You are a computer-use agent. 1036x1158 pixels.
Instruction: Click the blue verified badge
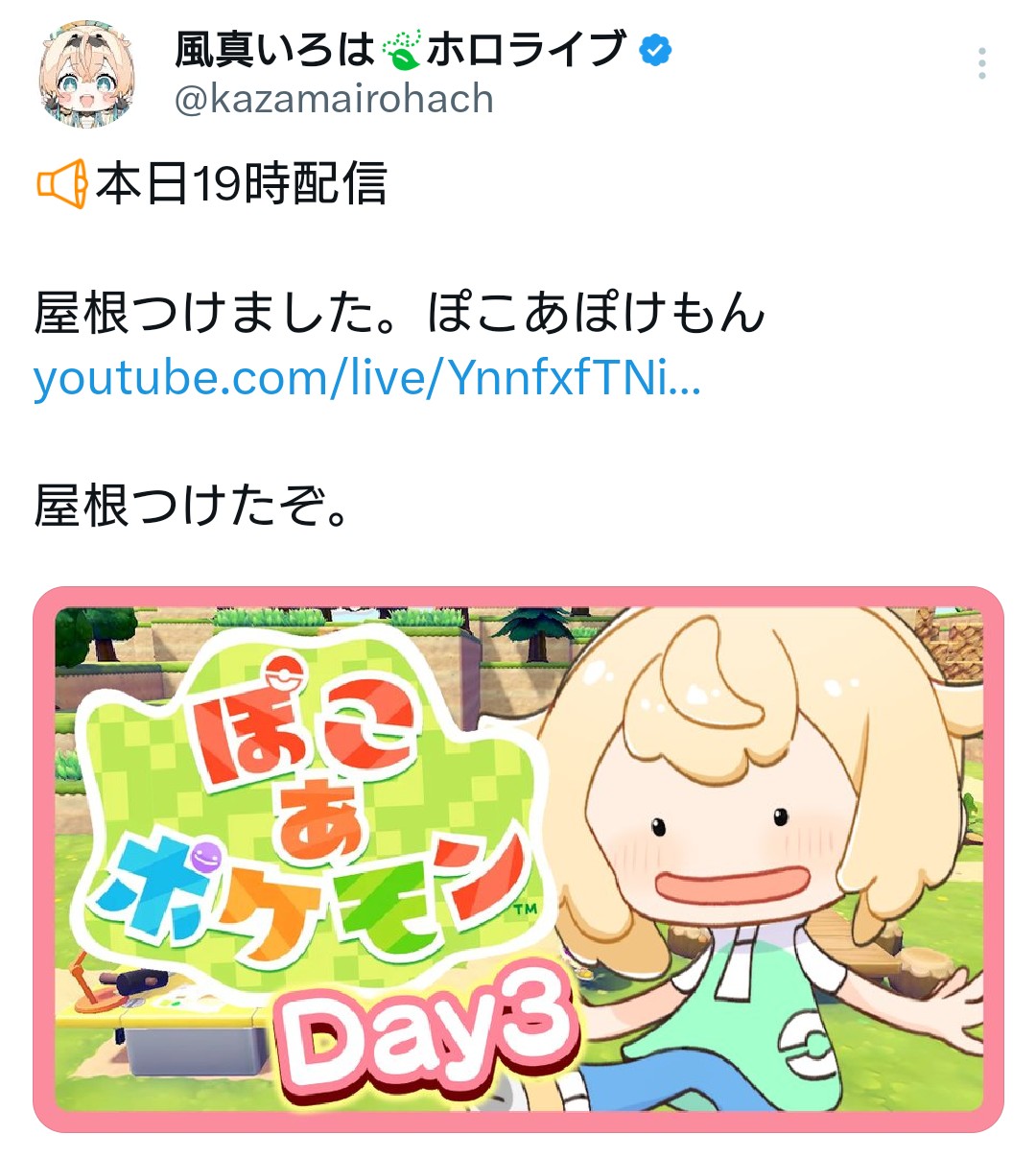point(655,50)
